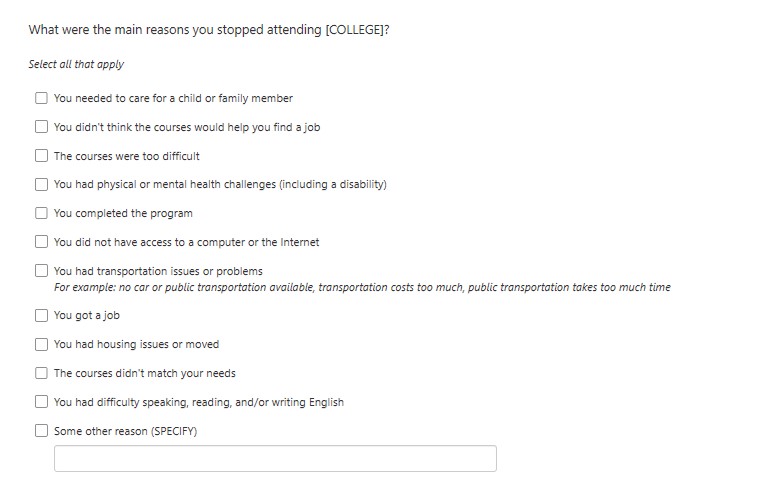Image resolution: width=775 pixels, height=482 pixels.
Task: Tick the 'You got a job' checkbox
Action: (41, 316)
